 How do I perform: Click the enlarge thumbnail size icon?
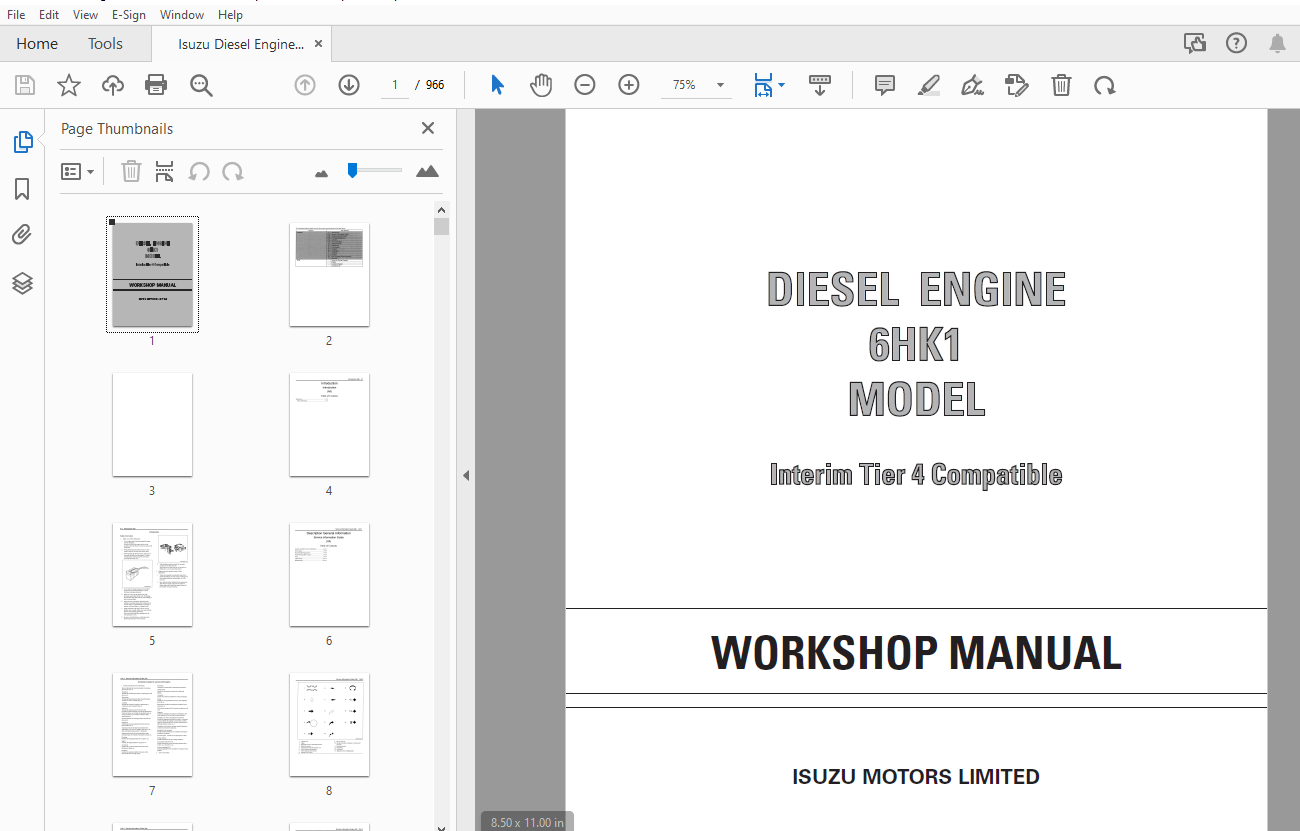(x=427, y=171)
